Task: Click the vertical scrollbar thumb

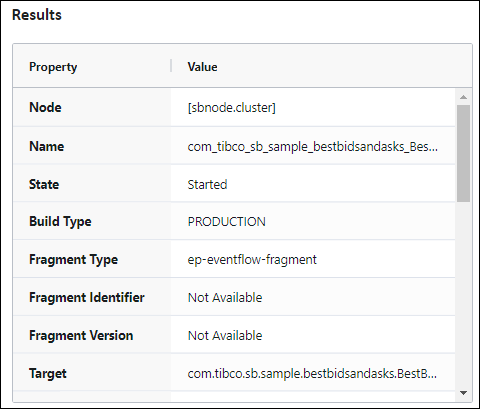Action: pos(463,153)
